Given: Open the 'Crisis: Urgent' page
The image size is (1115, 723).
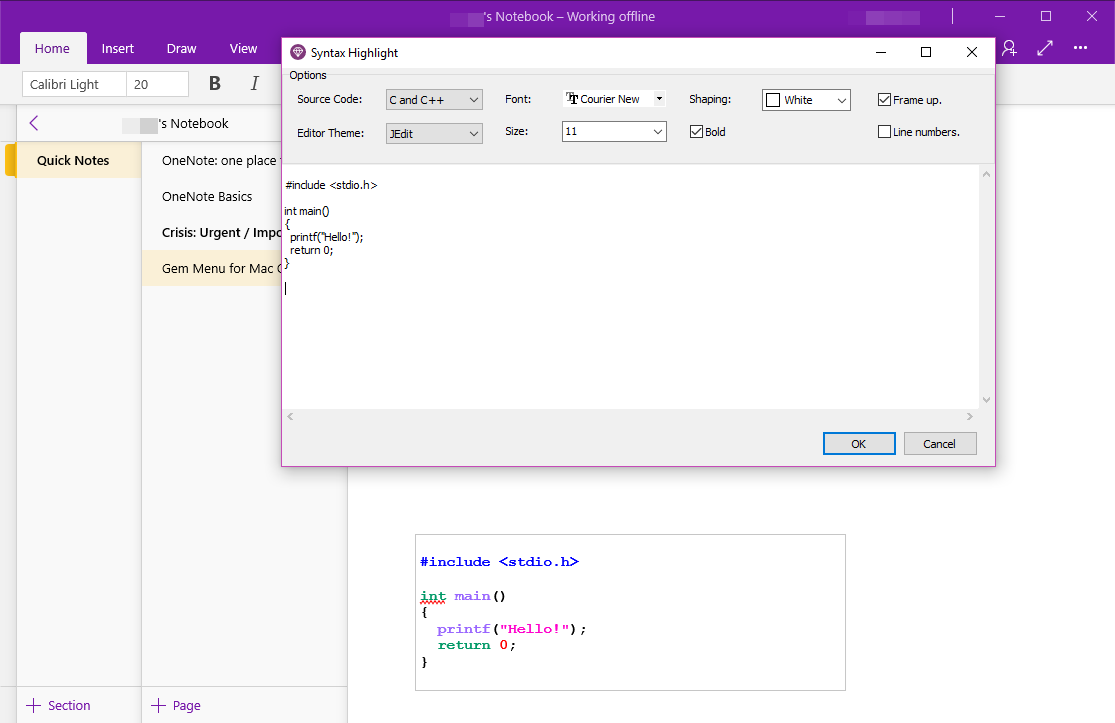Looking at the screenshot, I should tap(212, 232).
